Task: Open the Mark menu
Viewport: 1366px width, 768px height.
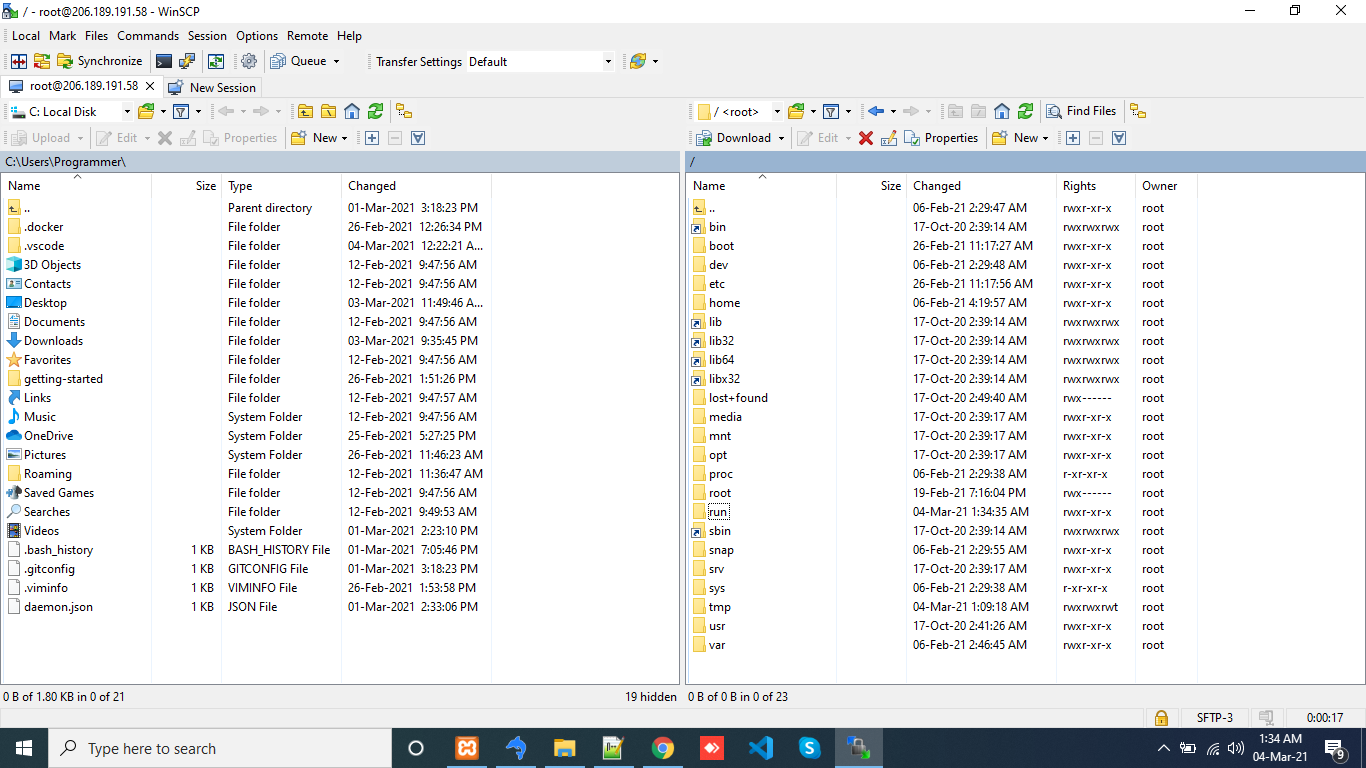Action: pyautogui.click(x=63, y=35)
